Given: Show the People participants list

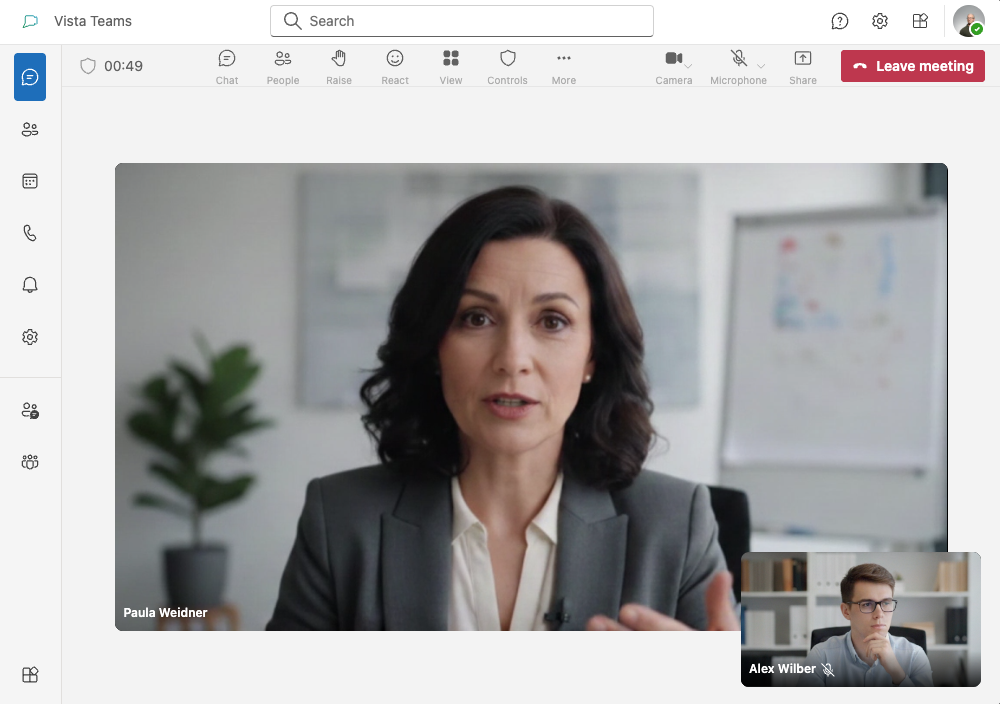Looking at the screenshot, I should [x=283, y=65].
